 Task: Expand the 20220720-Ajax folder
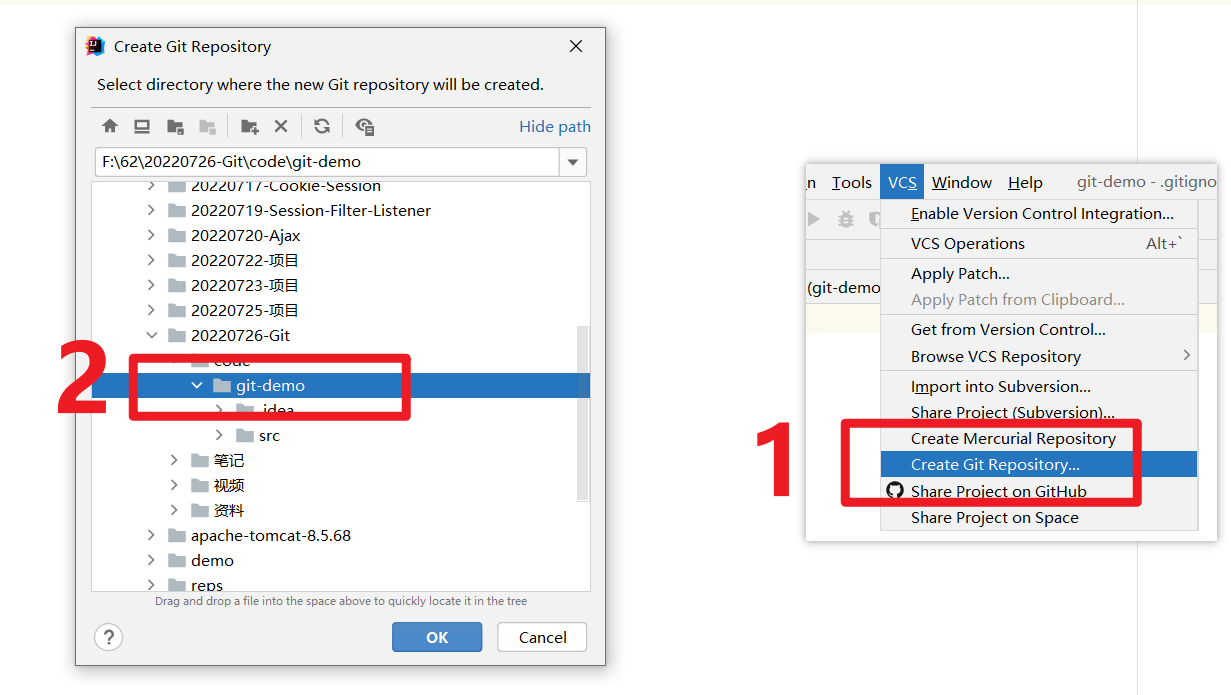[151, 235]
